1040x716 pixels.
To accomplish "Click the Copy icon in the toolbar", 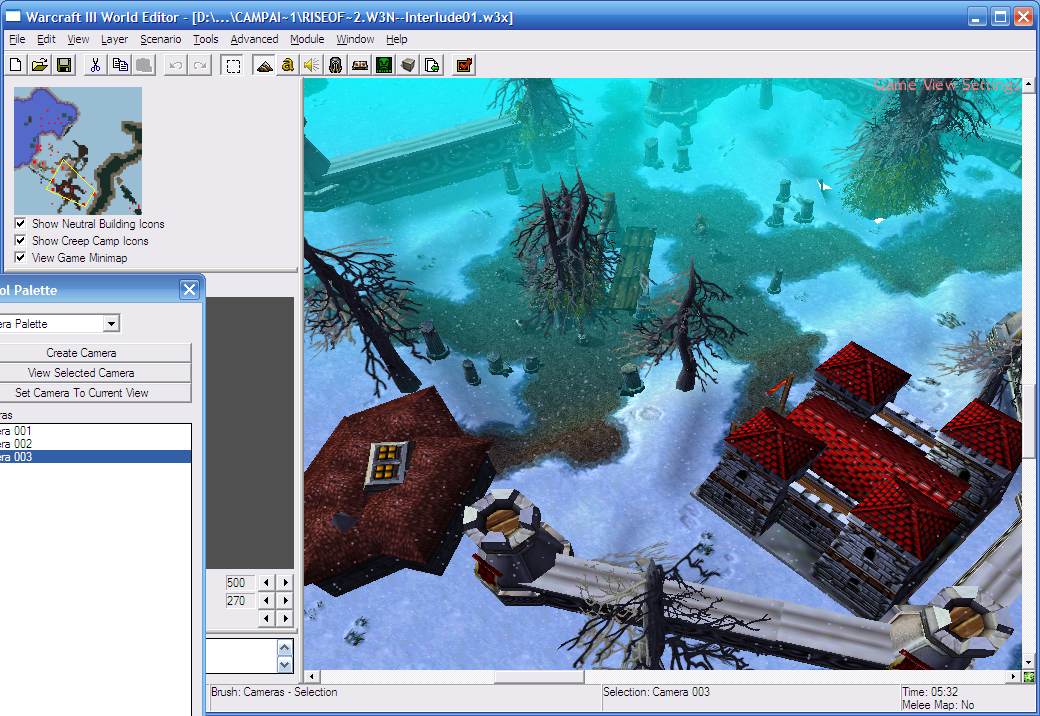I will tap(120, 65).
